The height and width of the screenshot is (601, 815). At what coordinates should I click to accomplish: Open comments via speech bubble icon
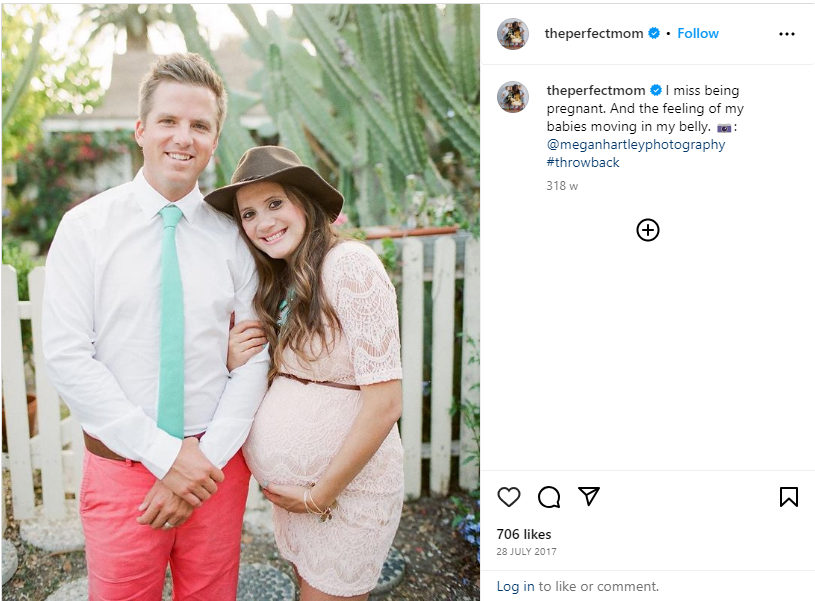(549, 497)
